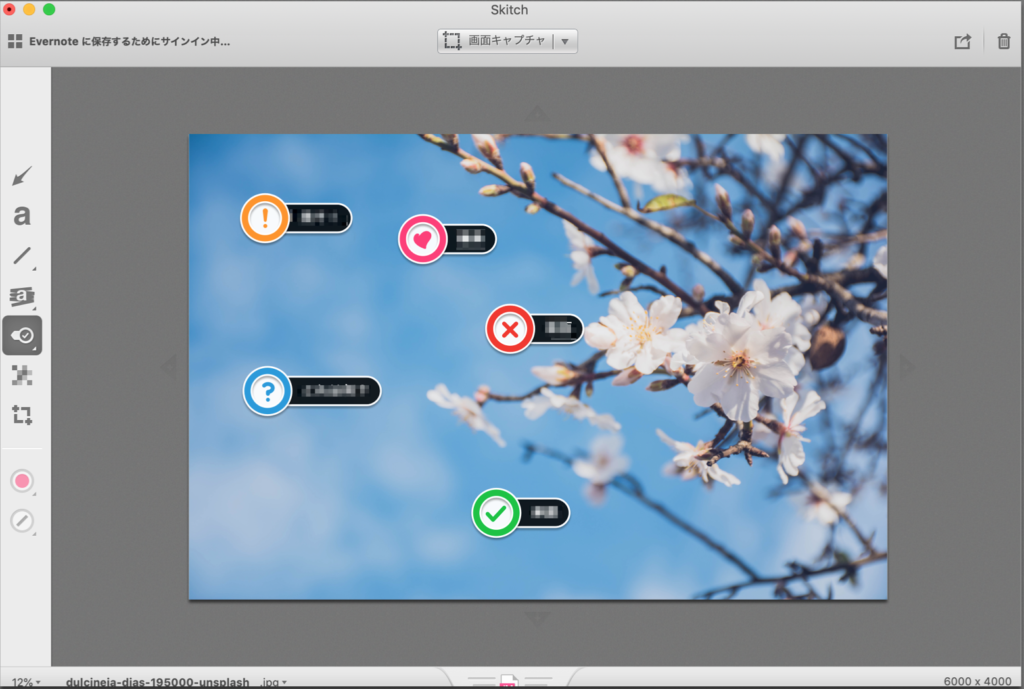Screen dimensions: 1024x689
Task: Click the 画面キャプチャ capture button
Action: point(495,42)
